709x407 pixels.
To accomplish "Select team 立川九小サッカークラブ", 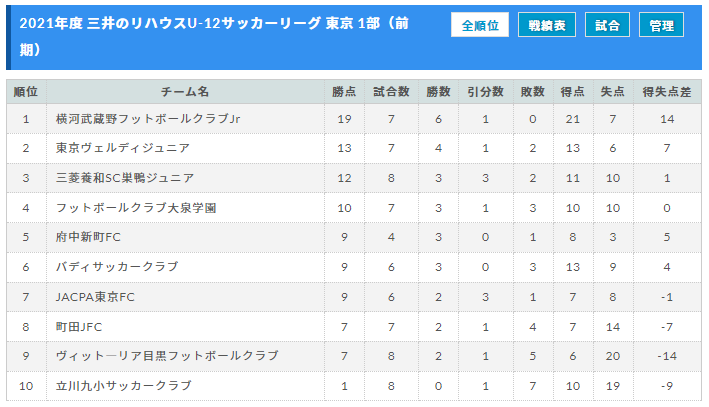I will coord(123,386).
